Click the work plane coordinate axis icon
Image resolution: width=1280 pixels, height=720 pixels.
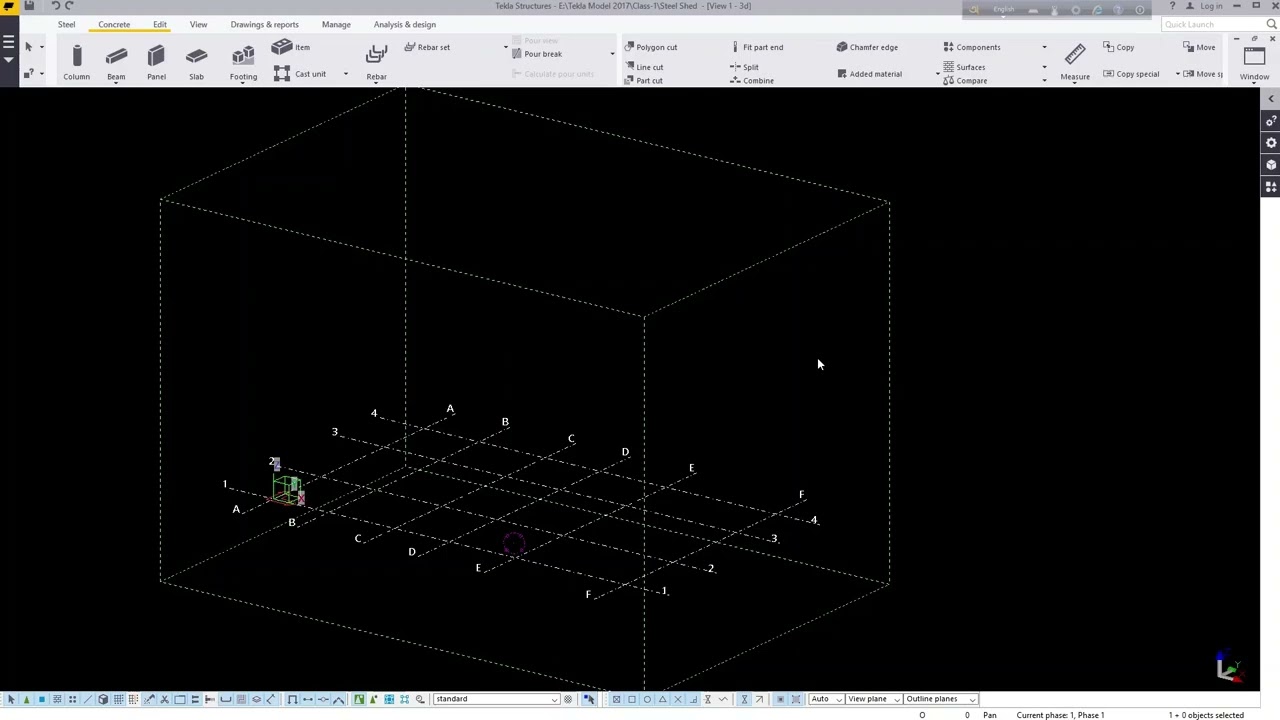click(x=1227, y=668)
